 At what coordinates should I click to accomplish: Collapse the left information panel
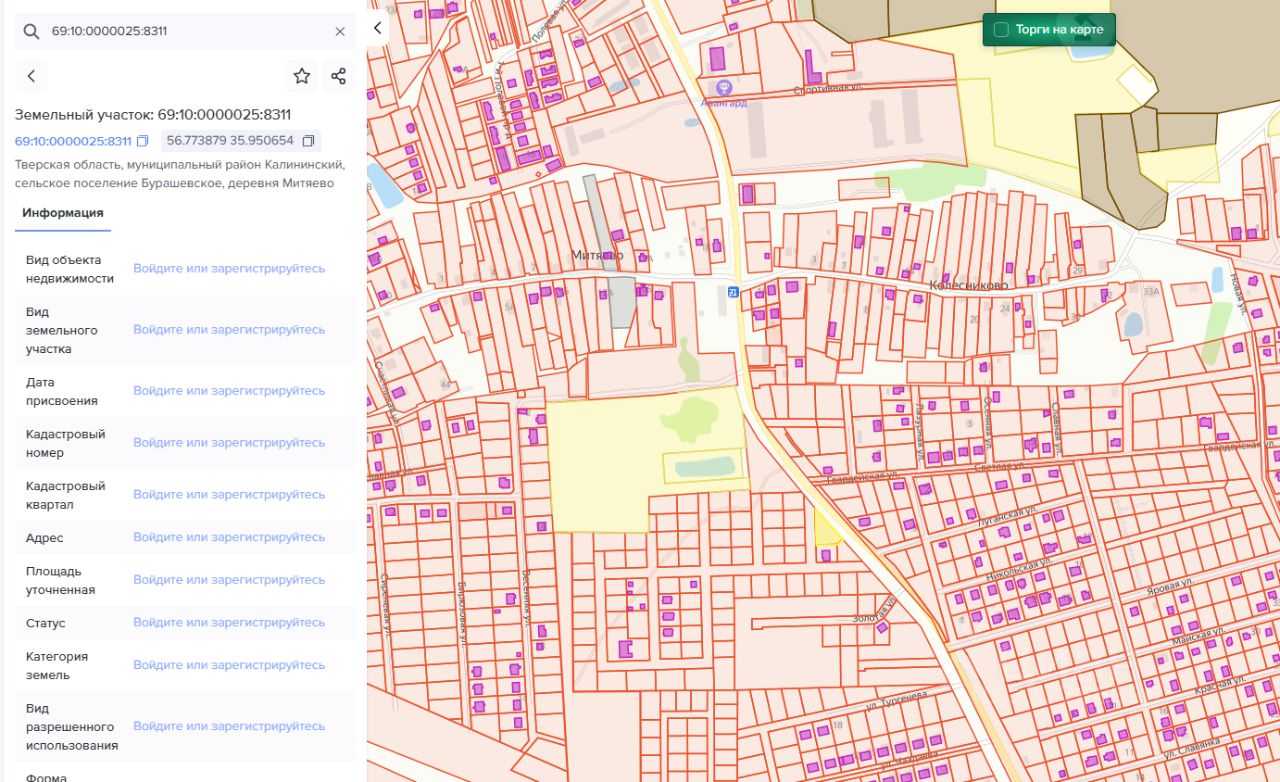377,28
